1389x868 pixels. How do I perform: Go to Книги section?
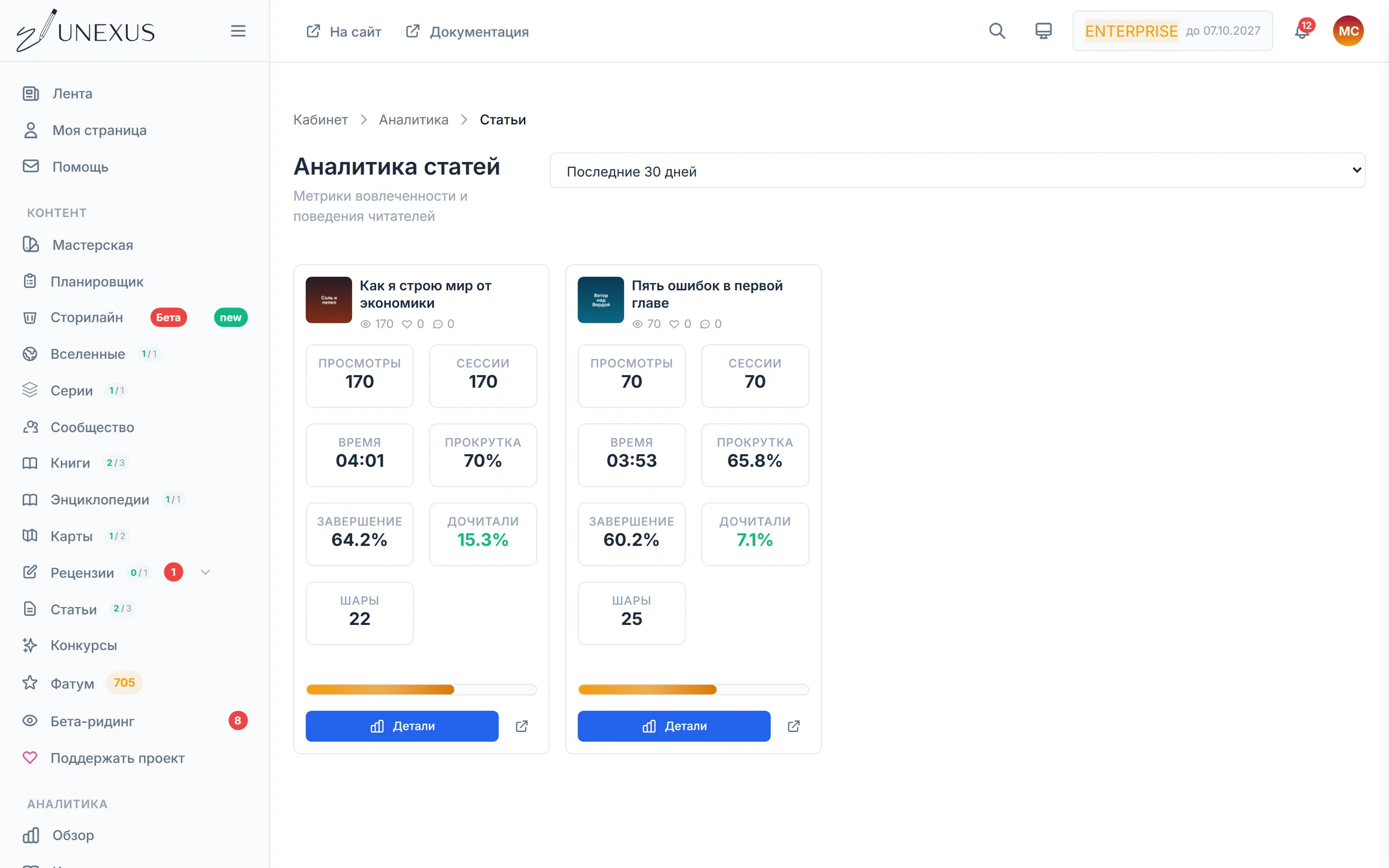pyautogui.click(x=70, y=463)
